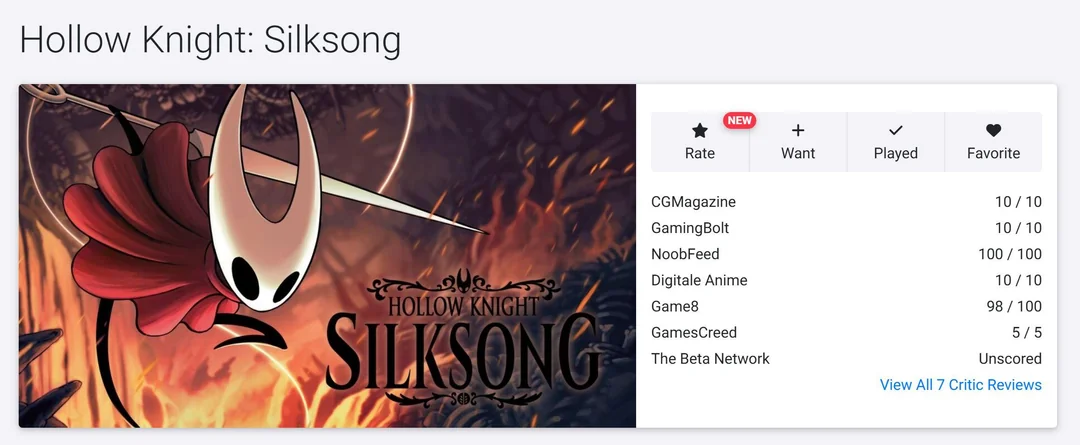1080x445 pixels.
Task: Open the Digitale Anime review
Action: (847, 280)
